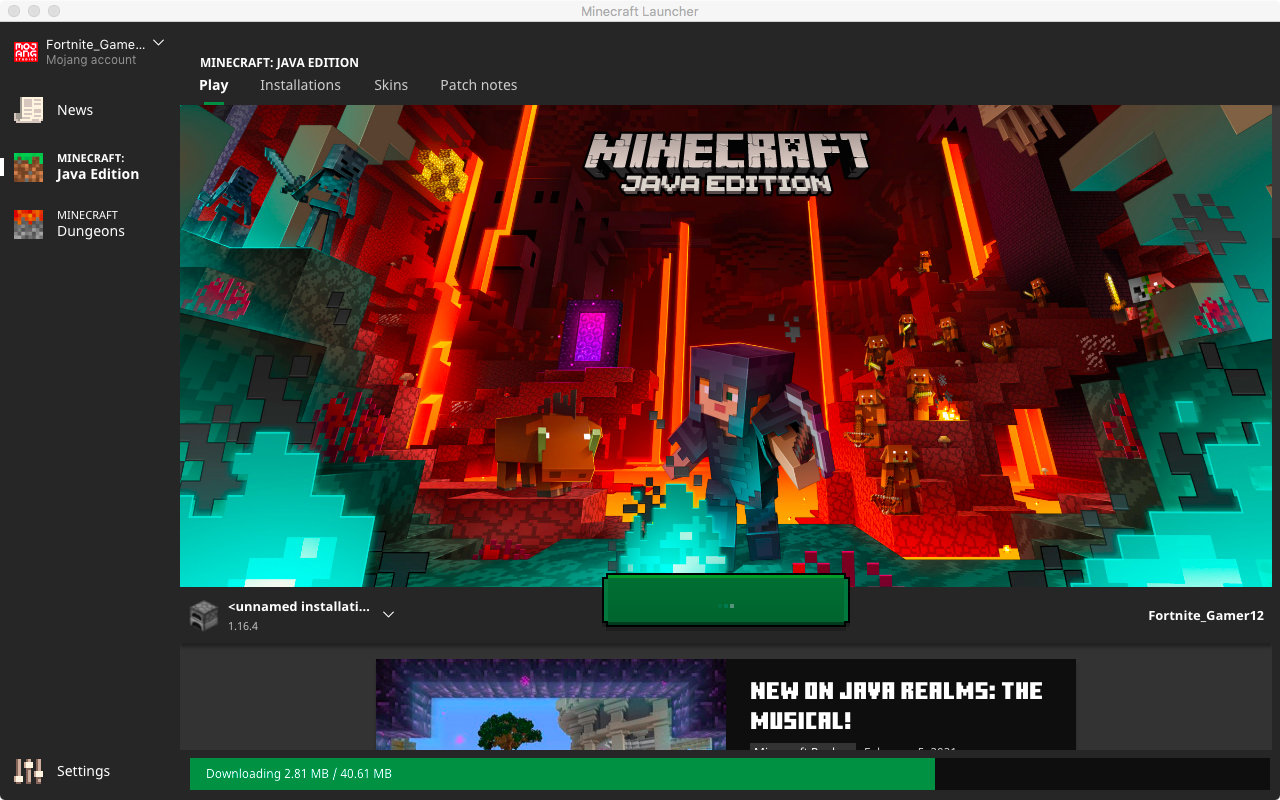Switch to the Installations tab
The width and height of the screenshot is (1280, 800).
click(x=300, y=85)
